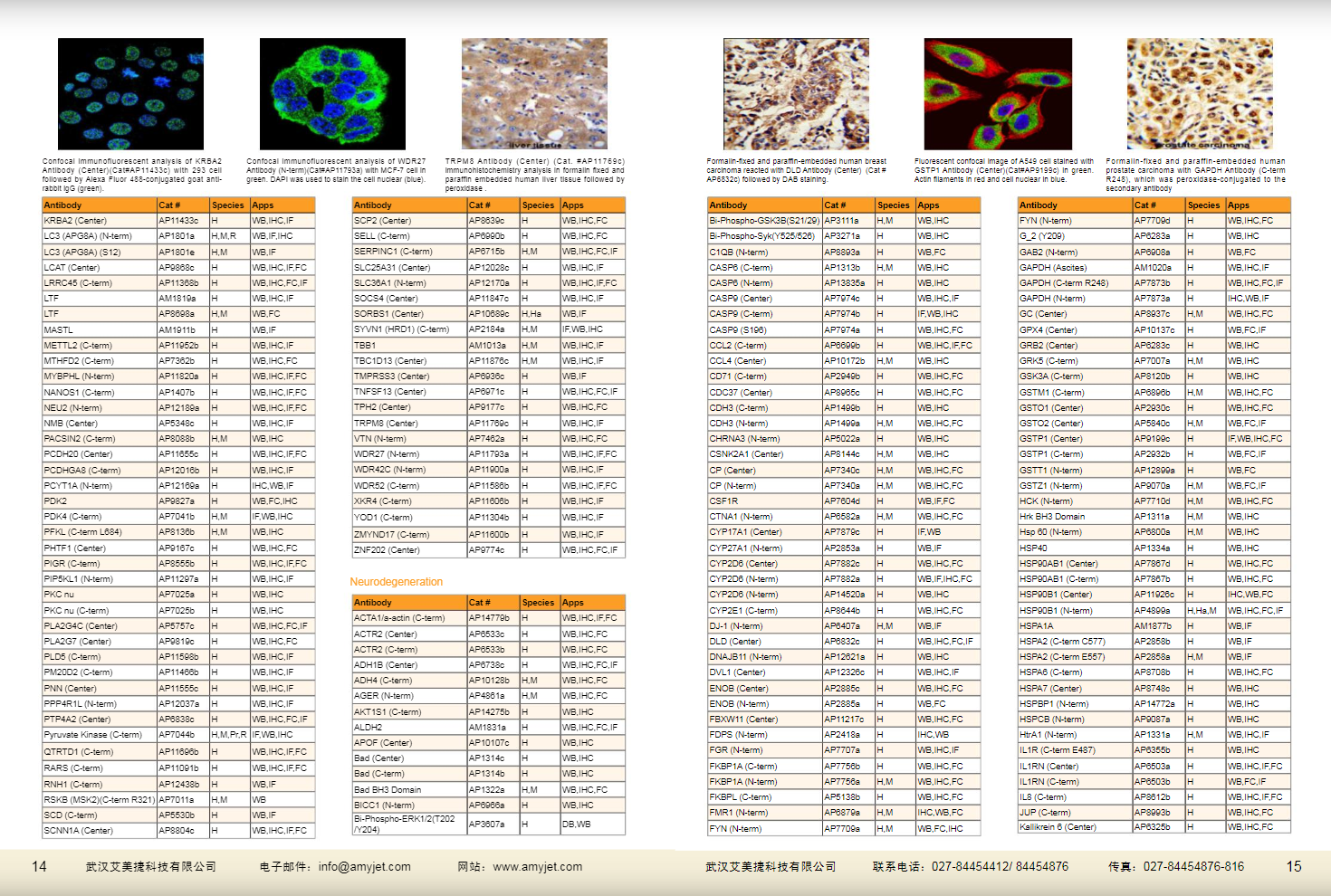The width and height of the screenshot is (1331, 896).
Task: Click the KRBA2 confocal immunofluorescent image
Action: click(130, 94)
